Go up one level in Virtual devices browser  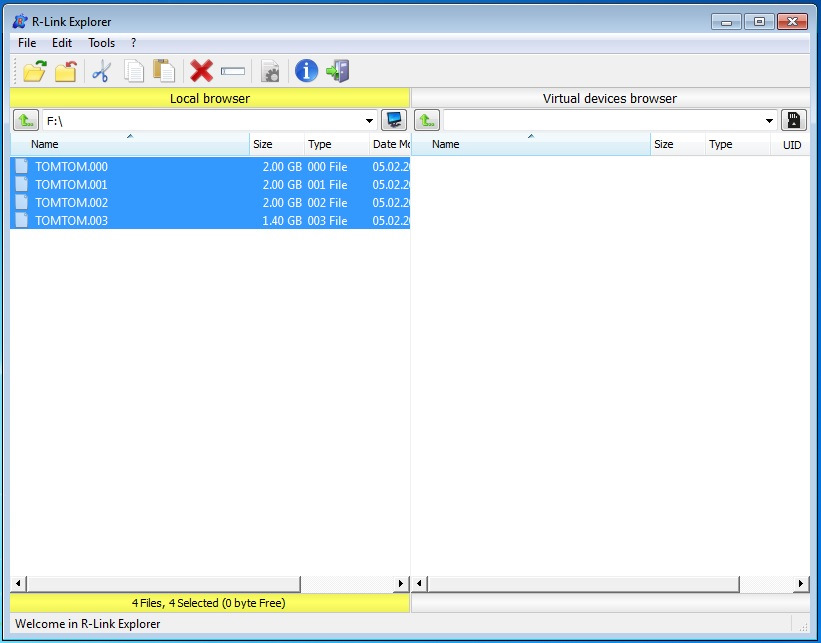[x=427, y=120]
